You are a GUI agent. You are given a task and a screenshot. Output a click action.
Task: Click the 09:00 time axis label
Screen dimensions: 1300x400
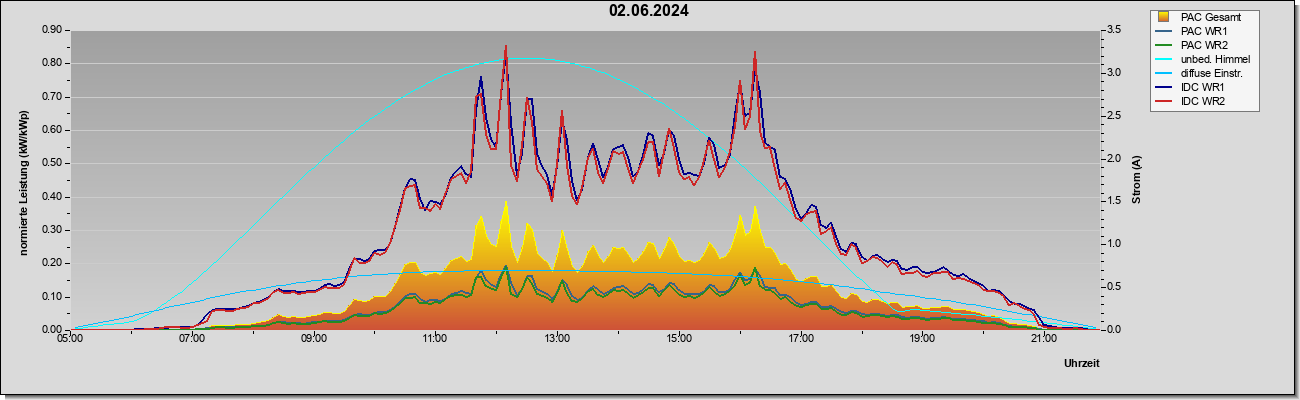(314, 338)
